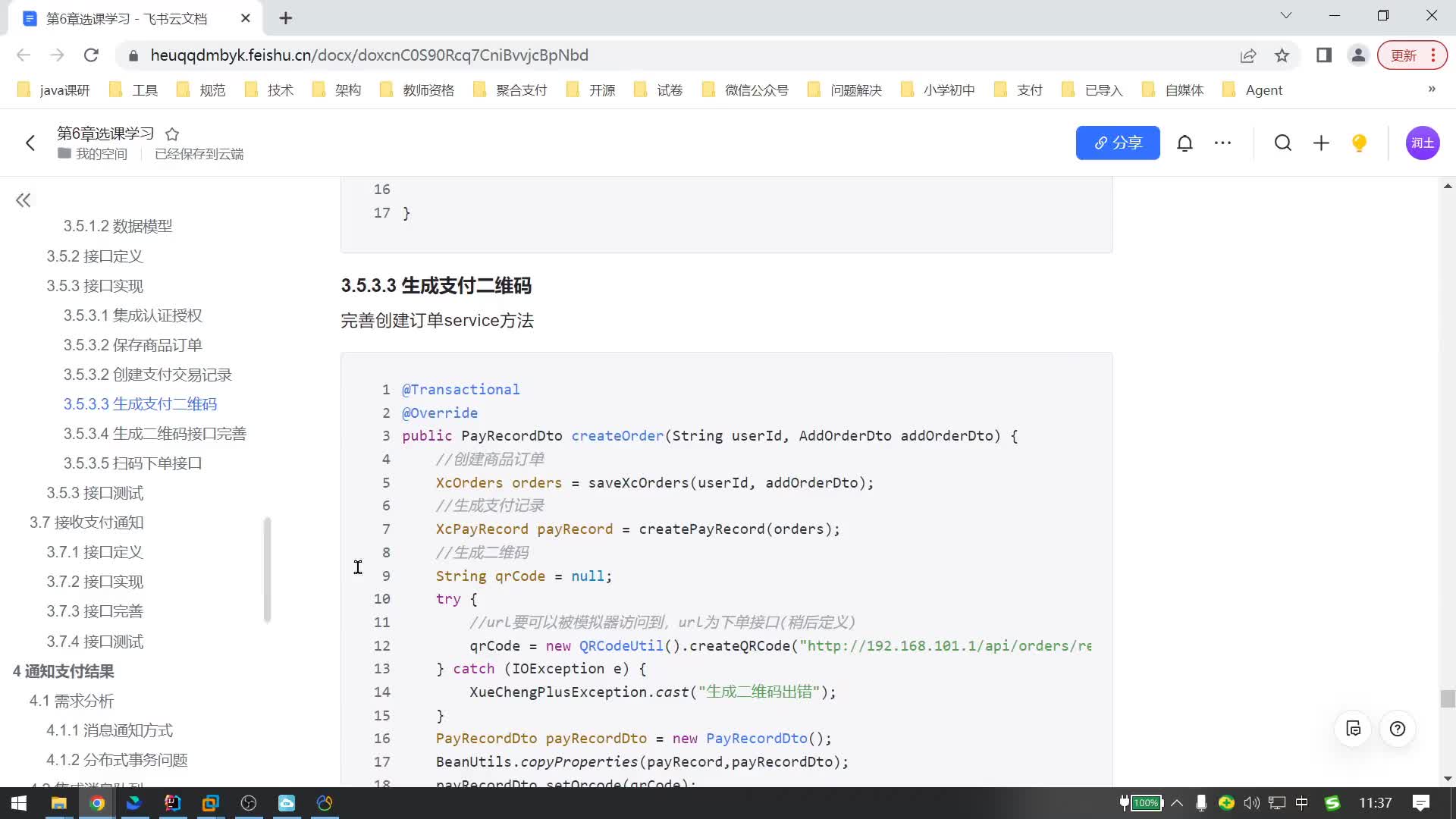Open a new browser tab
Screen dimensions: 1456x819
[x=285, y=18]
